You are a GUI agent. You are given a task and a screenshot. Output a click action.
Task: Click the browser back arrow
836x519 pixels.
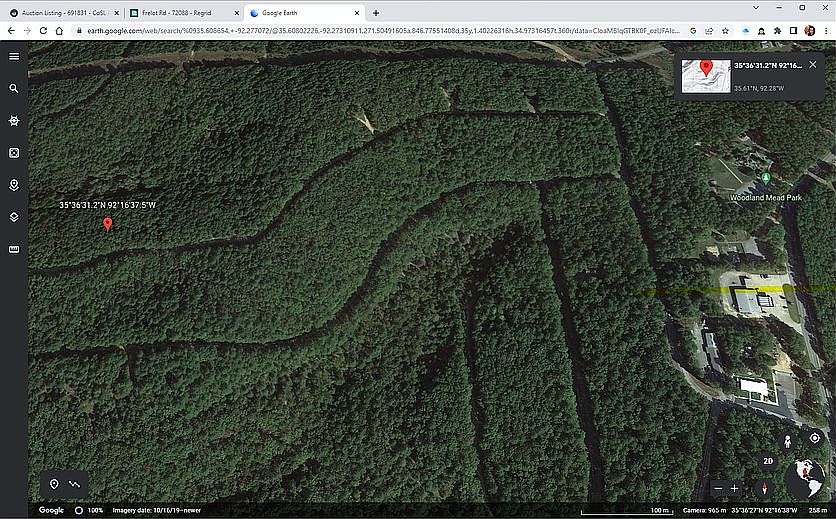11,31
